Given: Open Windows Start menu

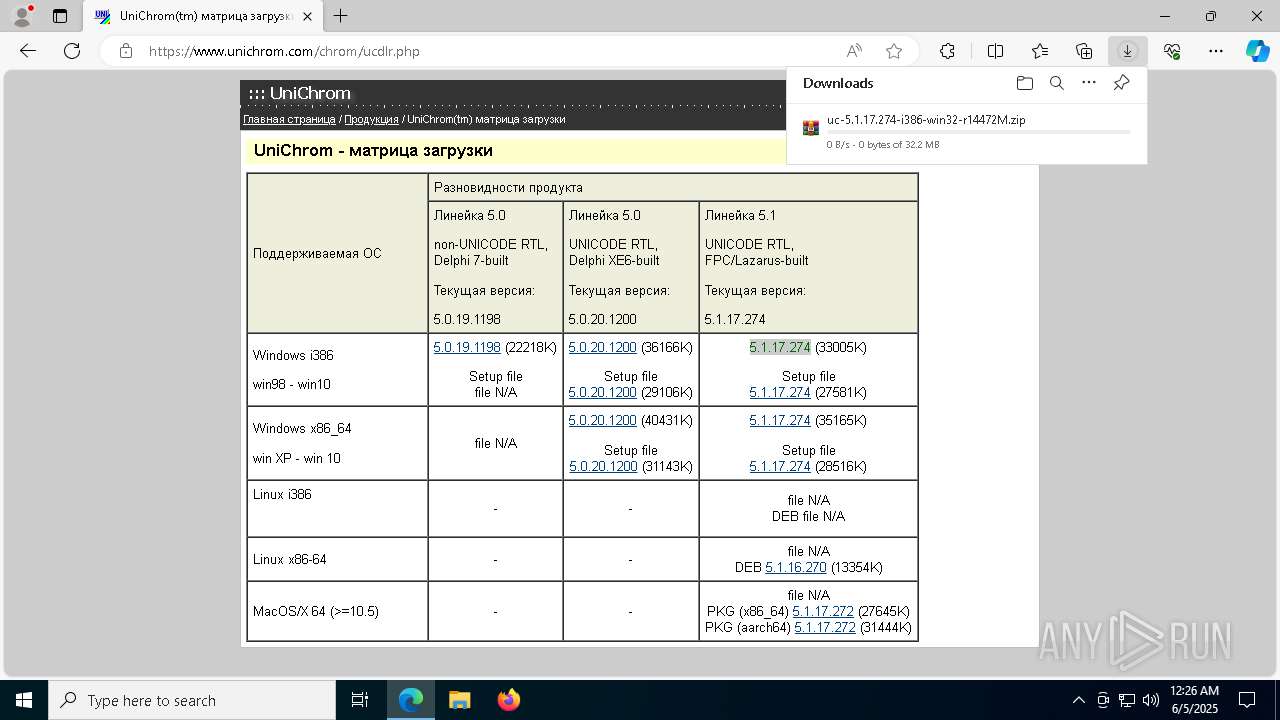Looking at the screenshot, I should click(x=24, y=700).
